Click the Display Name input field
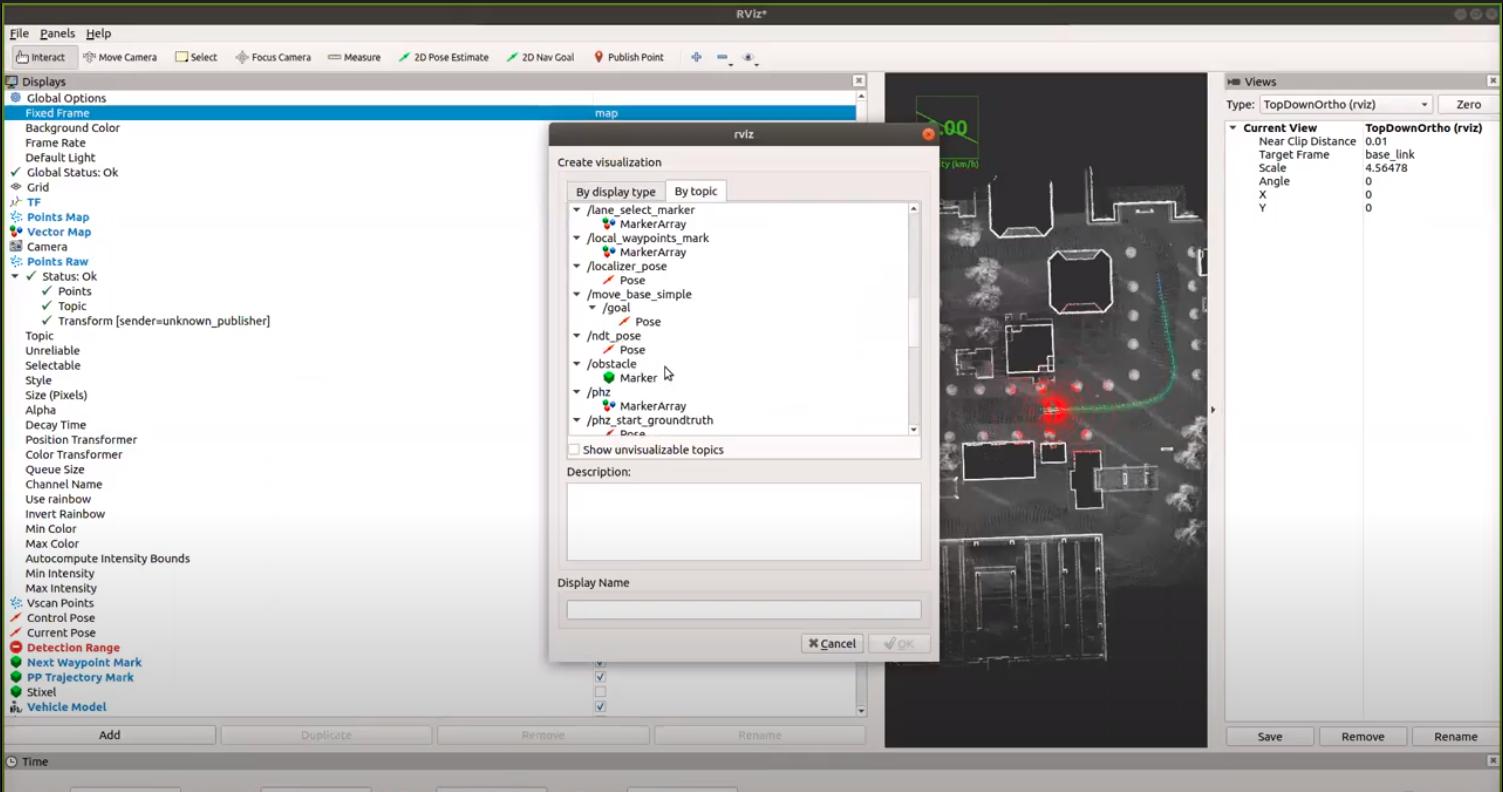The width and height of the screenshot is (1503, 792). pyautogui.click(x=743, y=610)
